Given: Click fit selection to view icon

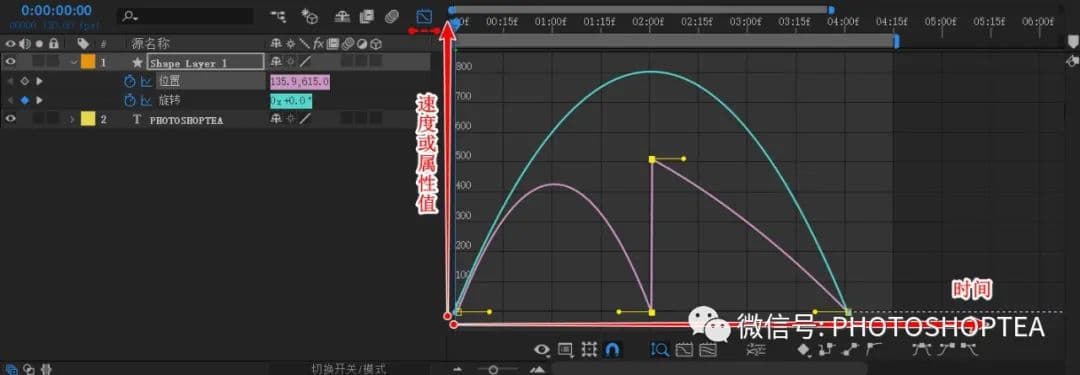Looking at the screenshot, I should pyautogui.click(x=684, y=350).
